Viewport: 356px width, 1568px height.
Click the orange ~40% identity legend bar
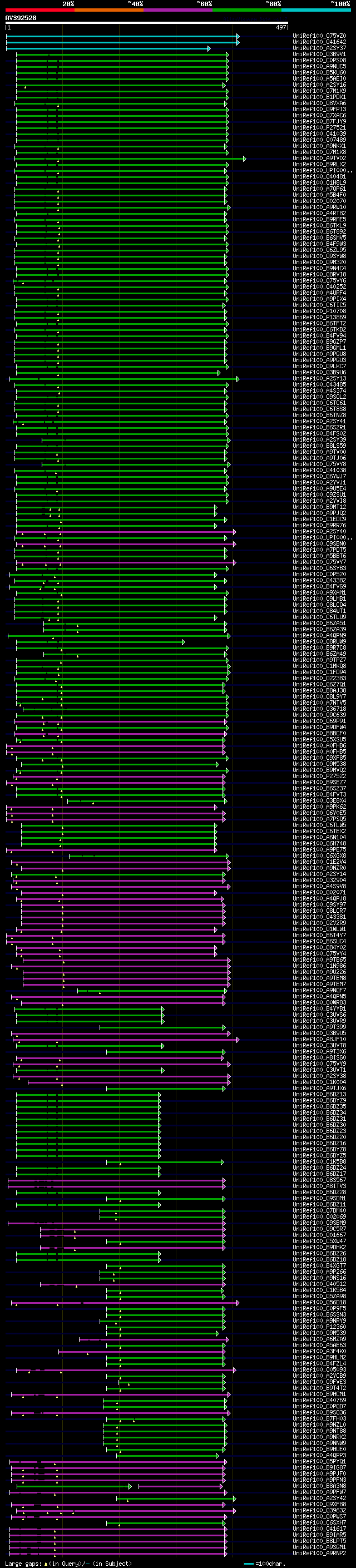pyautogui.click(x=109, y=10)
